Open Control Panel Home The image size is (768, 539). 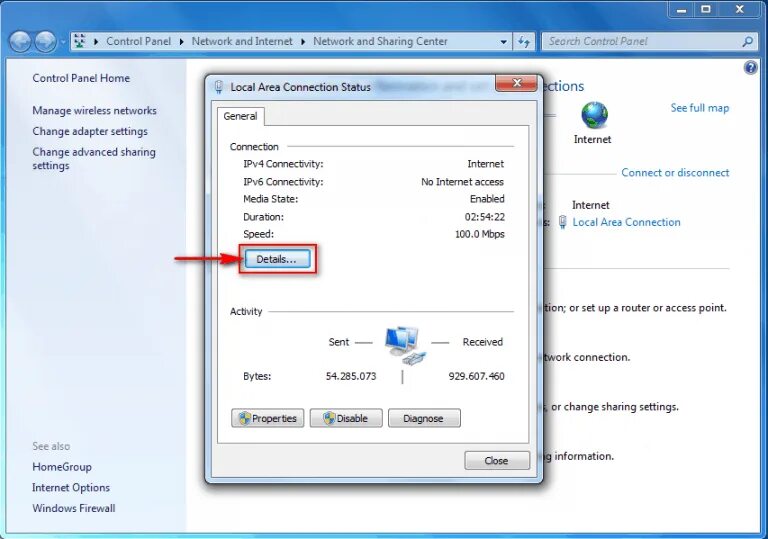tap(81, 78)
